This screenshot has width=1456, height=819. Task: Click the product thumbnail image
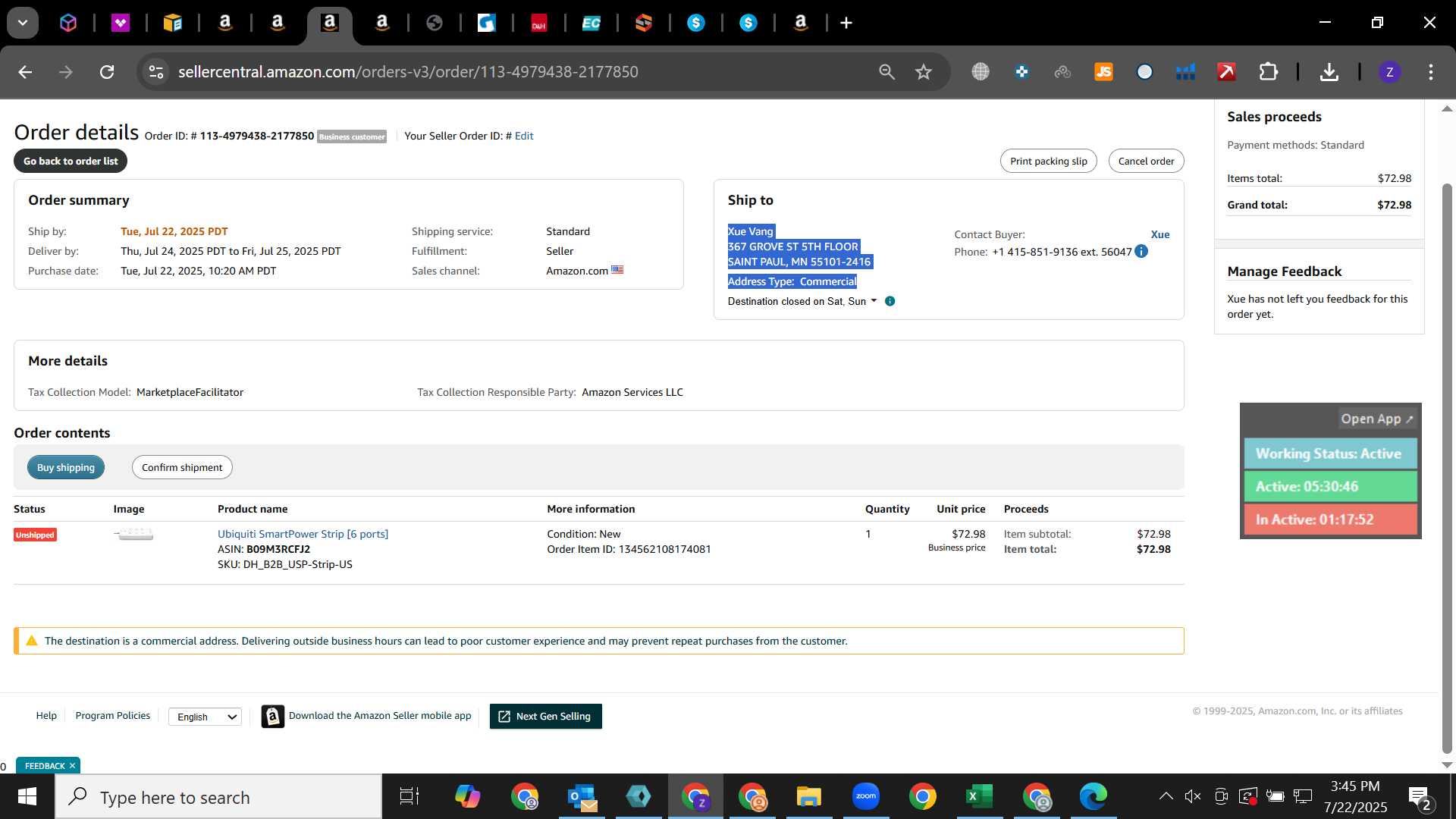tap(133, 535)
